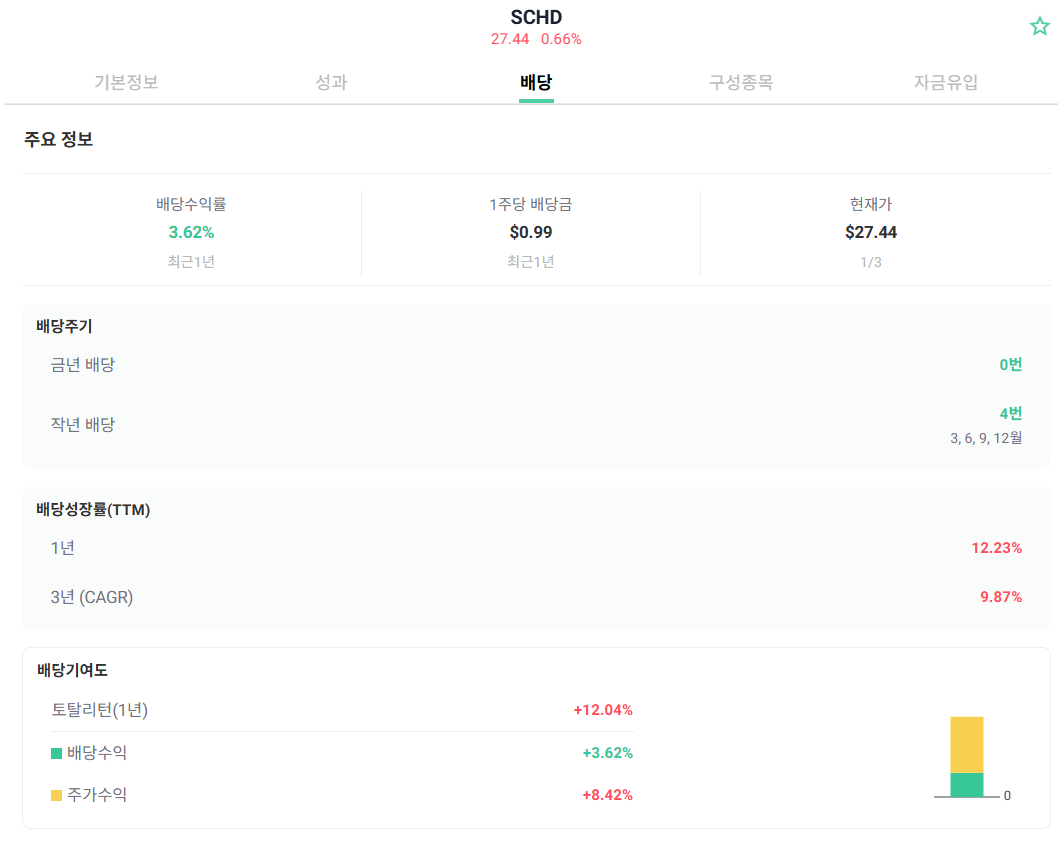Click the 1/3 date under 현재가
The image size is (1058, 844).
tap(871, 262)
